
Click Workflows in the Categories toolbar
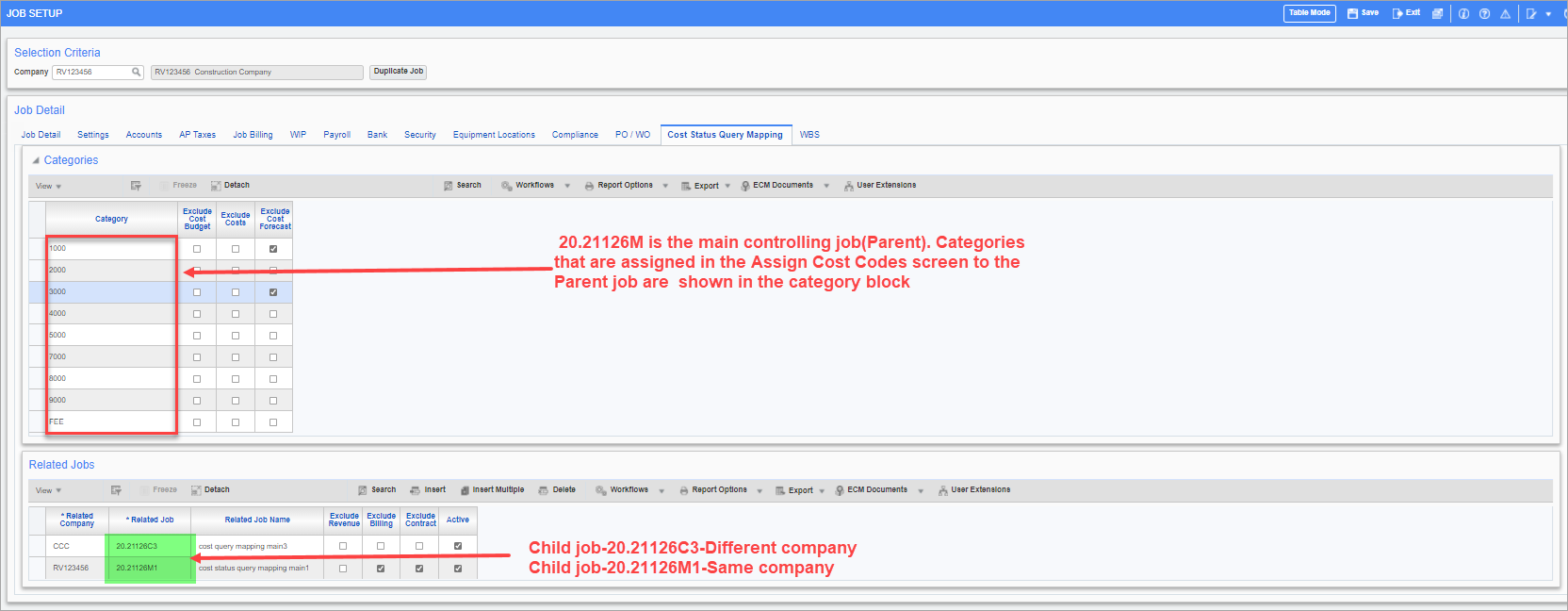coord(528,186)
